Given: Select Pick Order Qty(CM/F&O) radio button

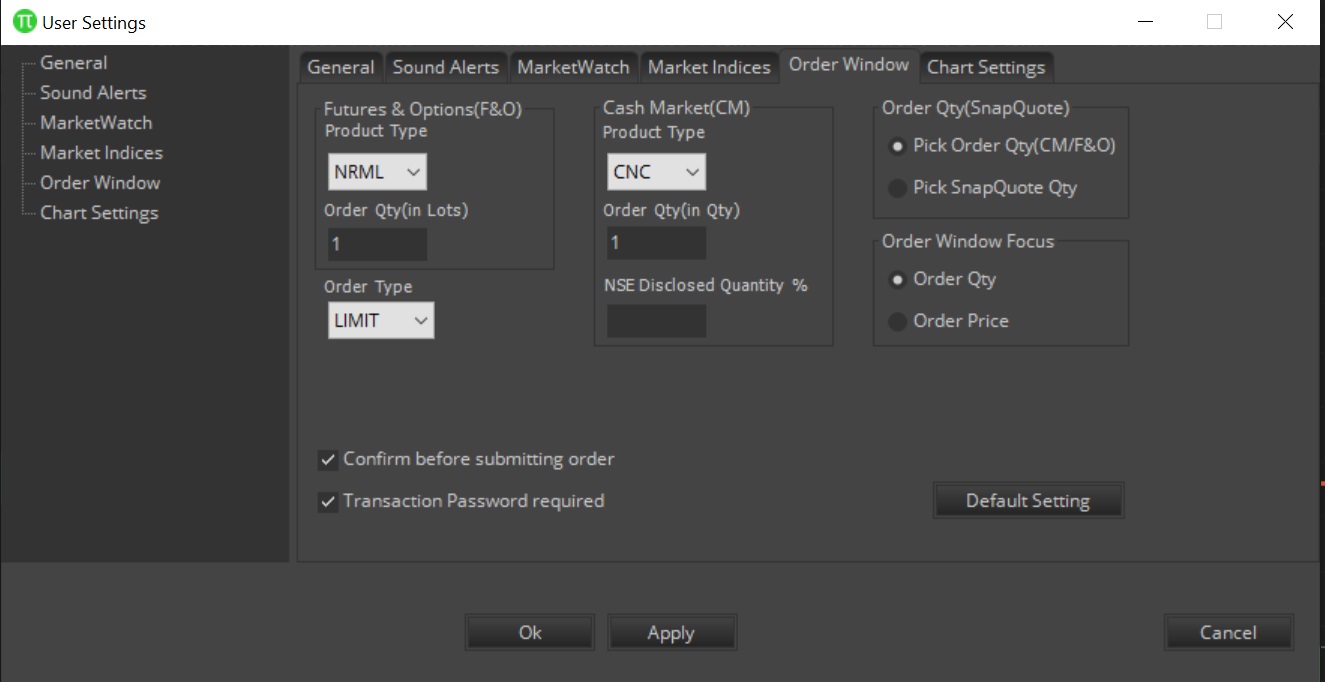Looking at the screenshot, I should pyautogui.click(x=1003, y=146).
